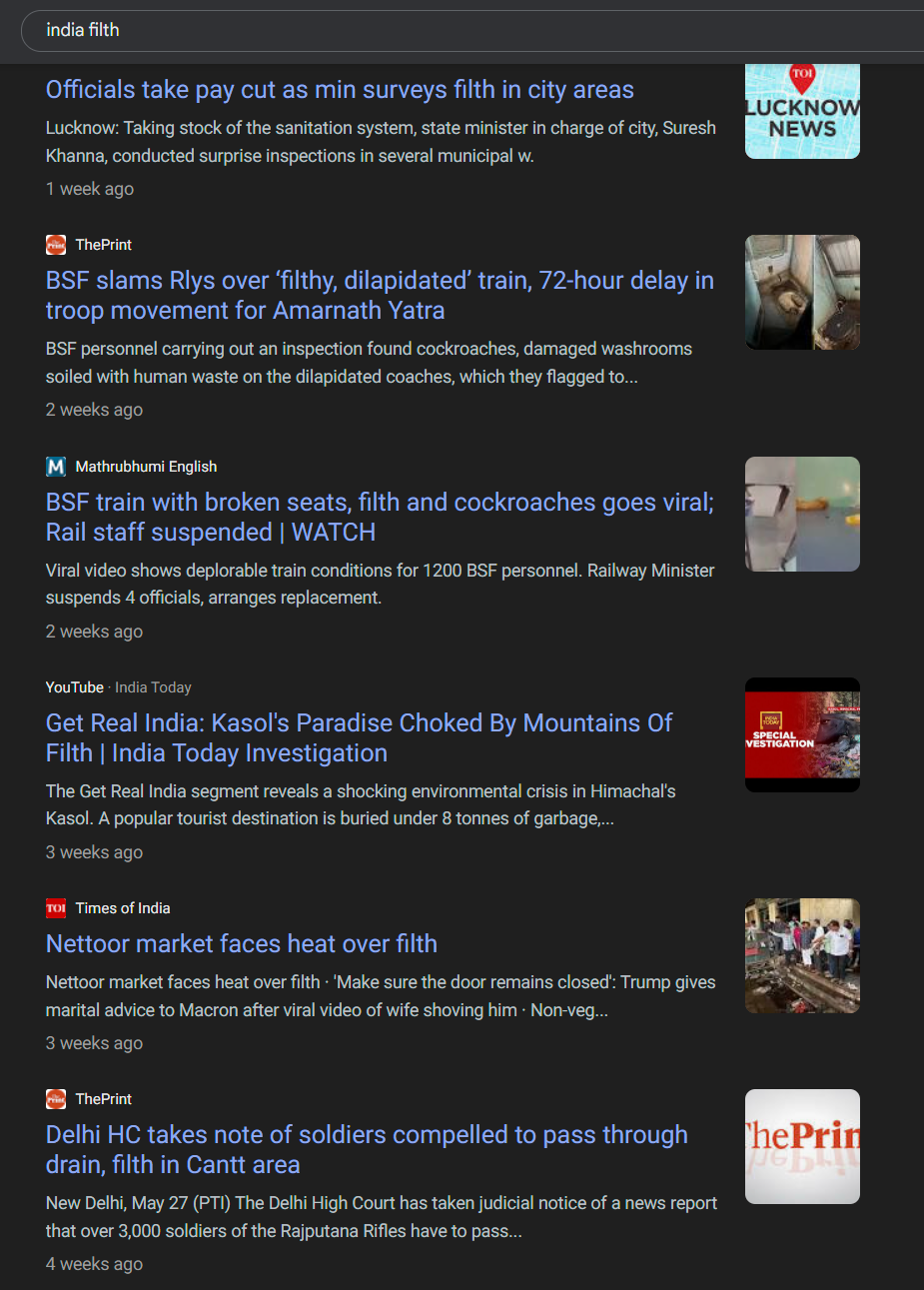Click the 'YouTube' source label

[75, 687]
